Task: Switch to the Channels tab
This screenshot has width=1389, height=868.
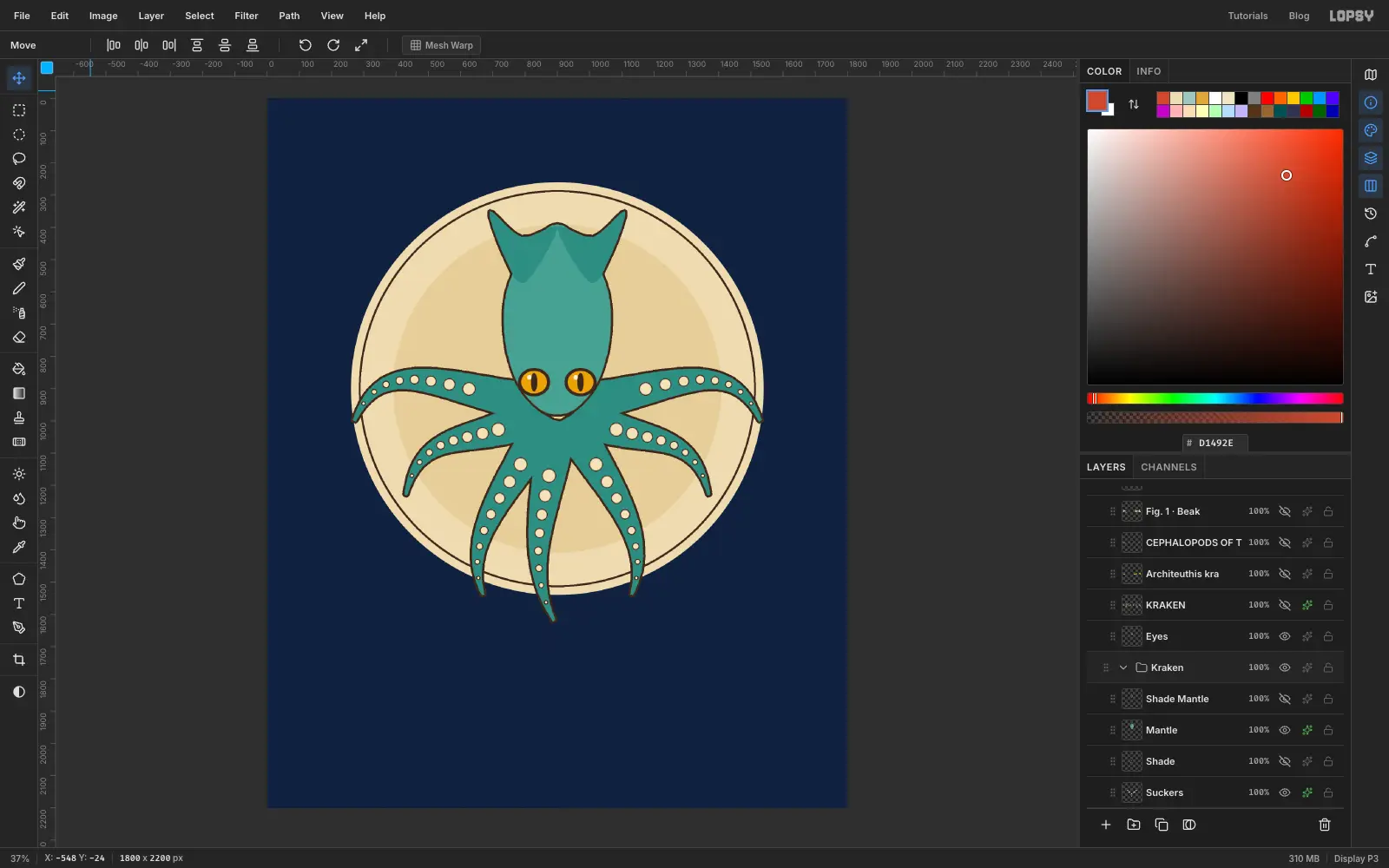Action: pyautogui.click(x=1168, y=467)
